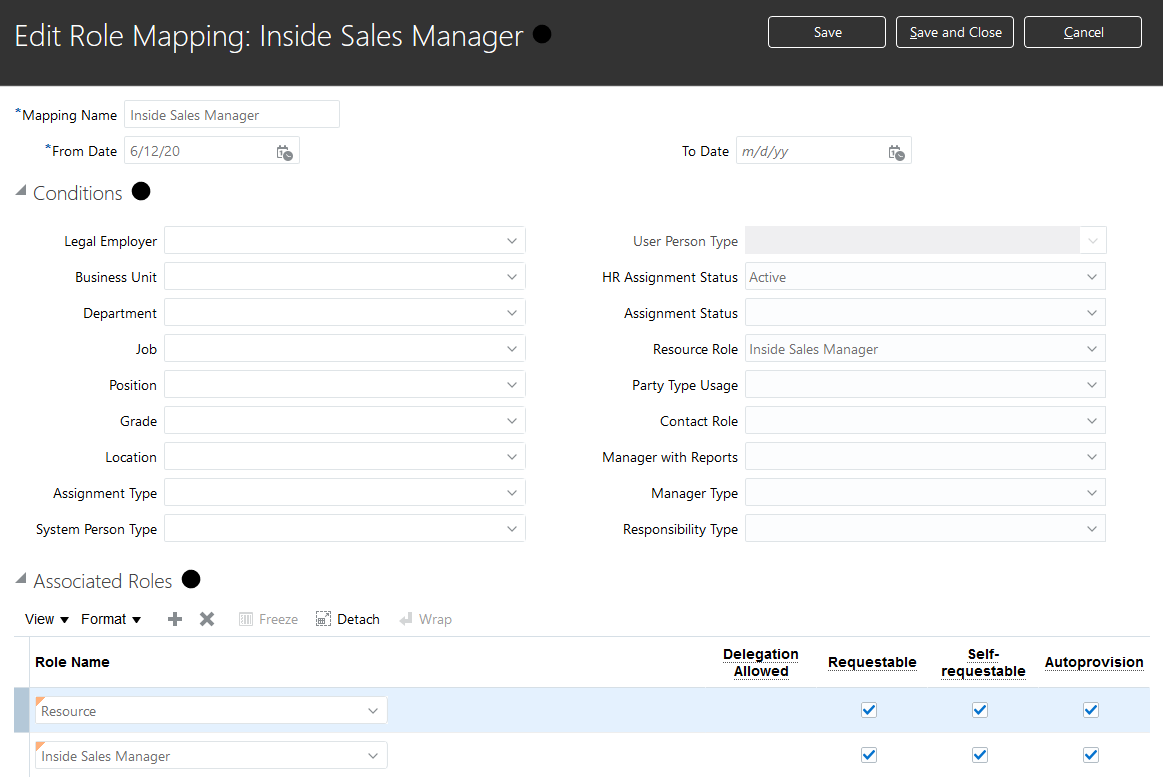This screenshot has height=777, width=1163.
Task: Expand the HR Assignment Status dropdown
Action: tap(1091, 277)
